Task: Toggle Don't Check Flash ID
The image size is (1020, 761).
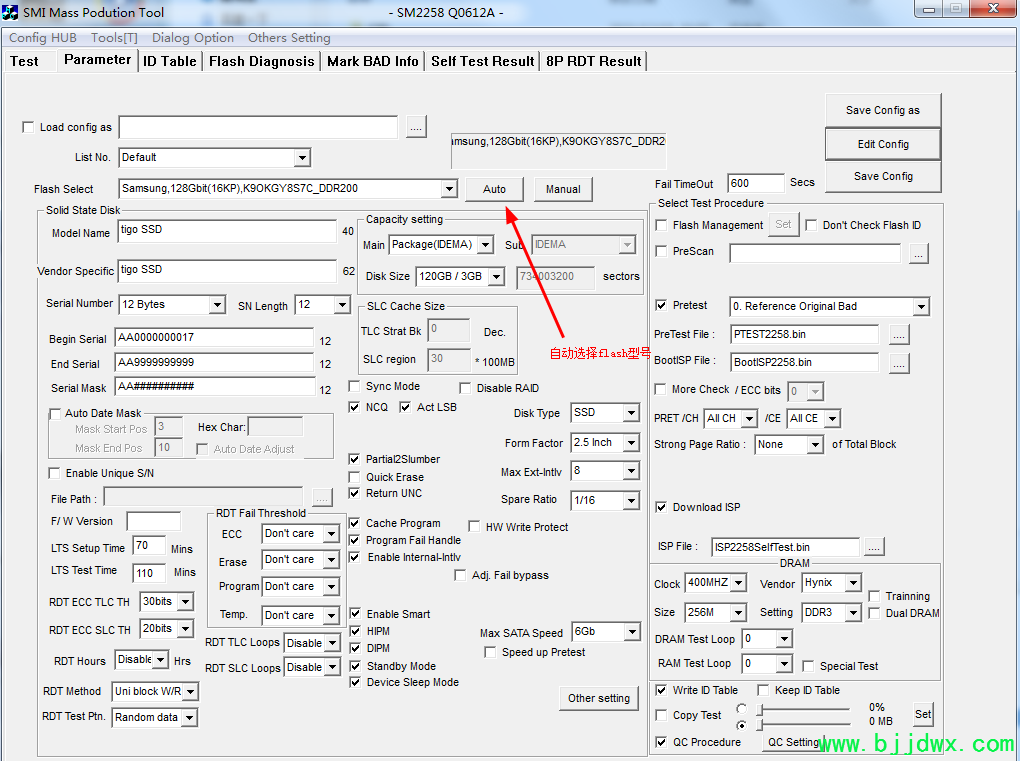Action: 811,225
